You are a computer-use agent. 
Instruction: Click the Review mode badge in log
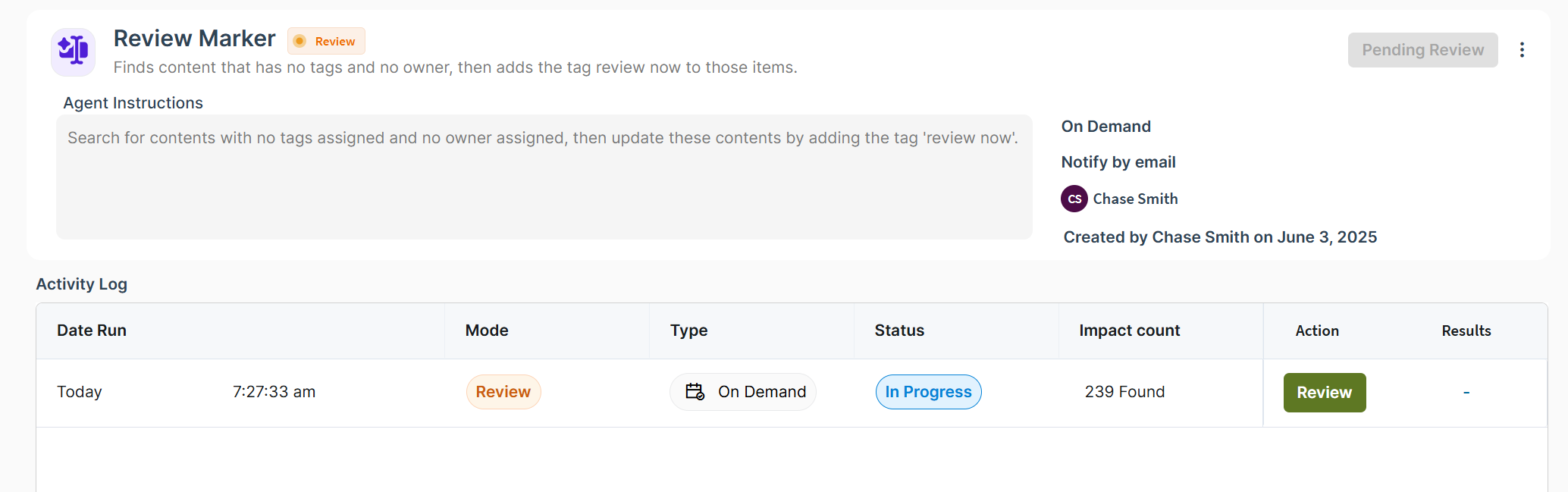pos(503,392)
